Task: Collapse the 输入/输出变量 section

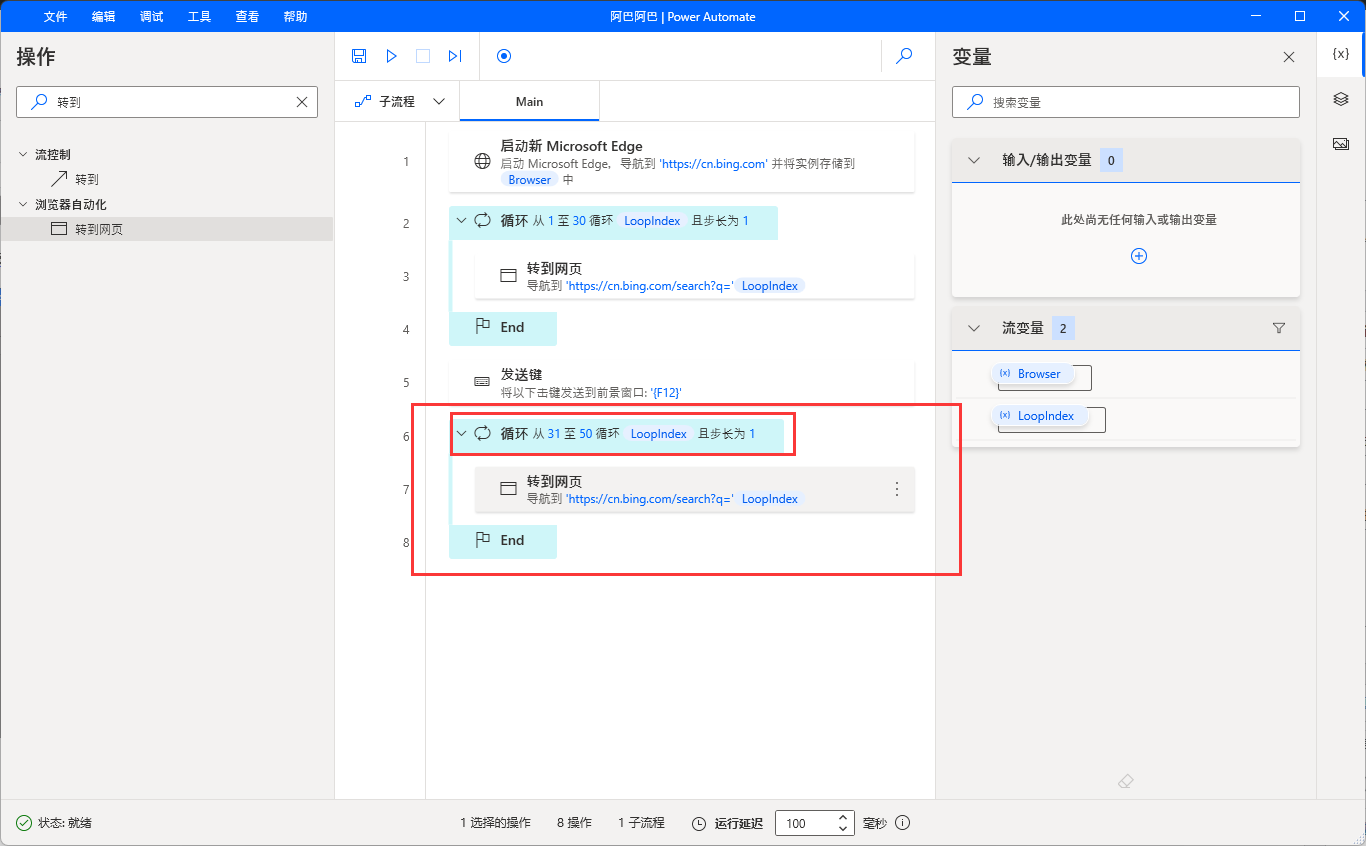Action: (x=974, y=160)
